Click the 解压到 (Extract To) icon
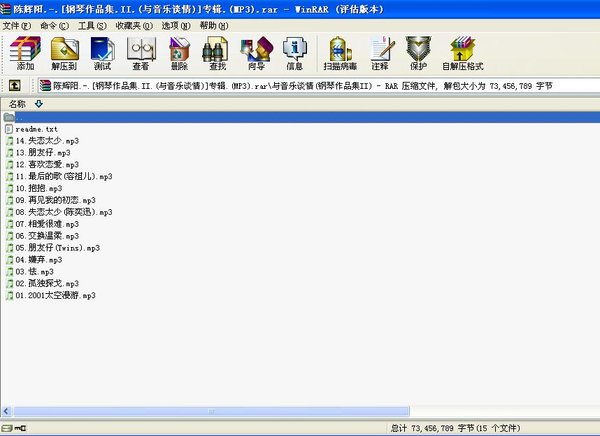 coord(64,53)
